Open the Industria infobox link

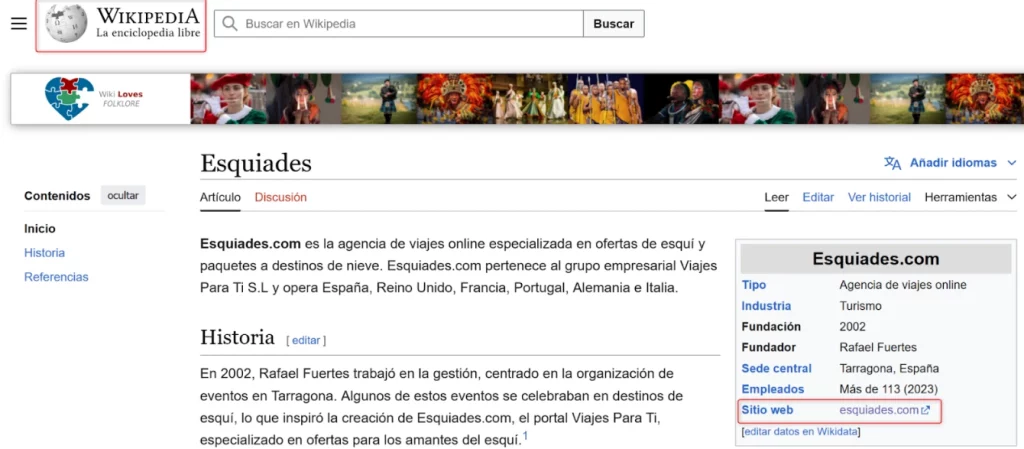[766, 306]
